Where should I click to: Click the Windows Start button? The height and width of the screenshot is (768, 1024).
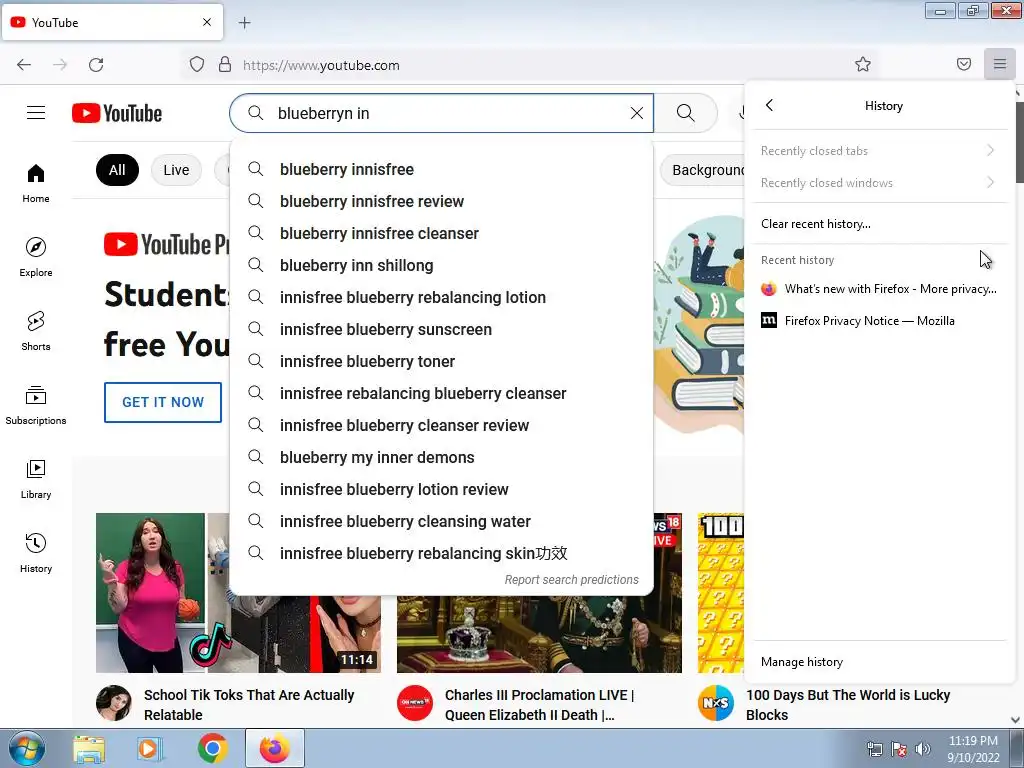(27, 748)
